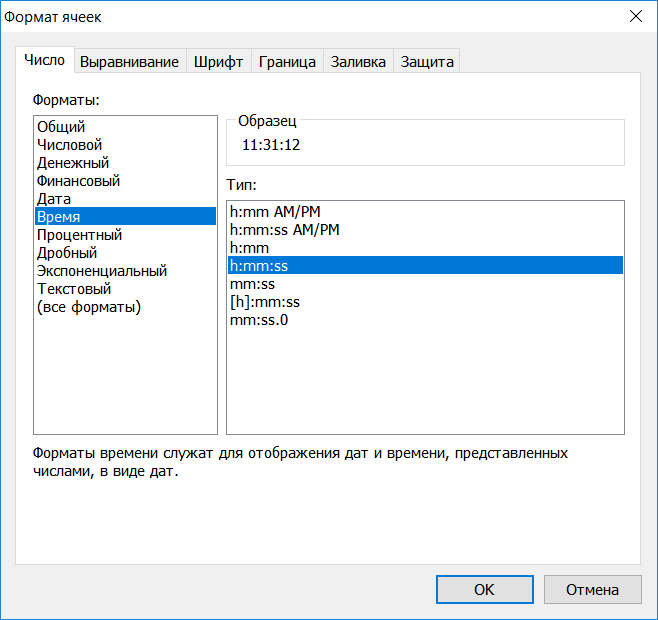Switch to the Число tab

(x=45, y=60)
